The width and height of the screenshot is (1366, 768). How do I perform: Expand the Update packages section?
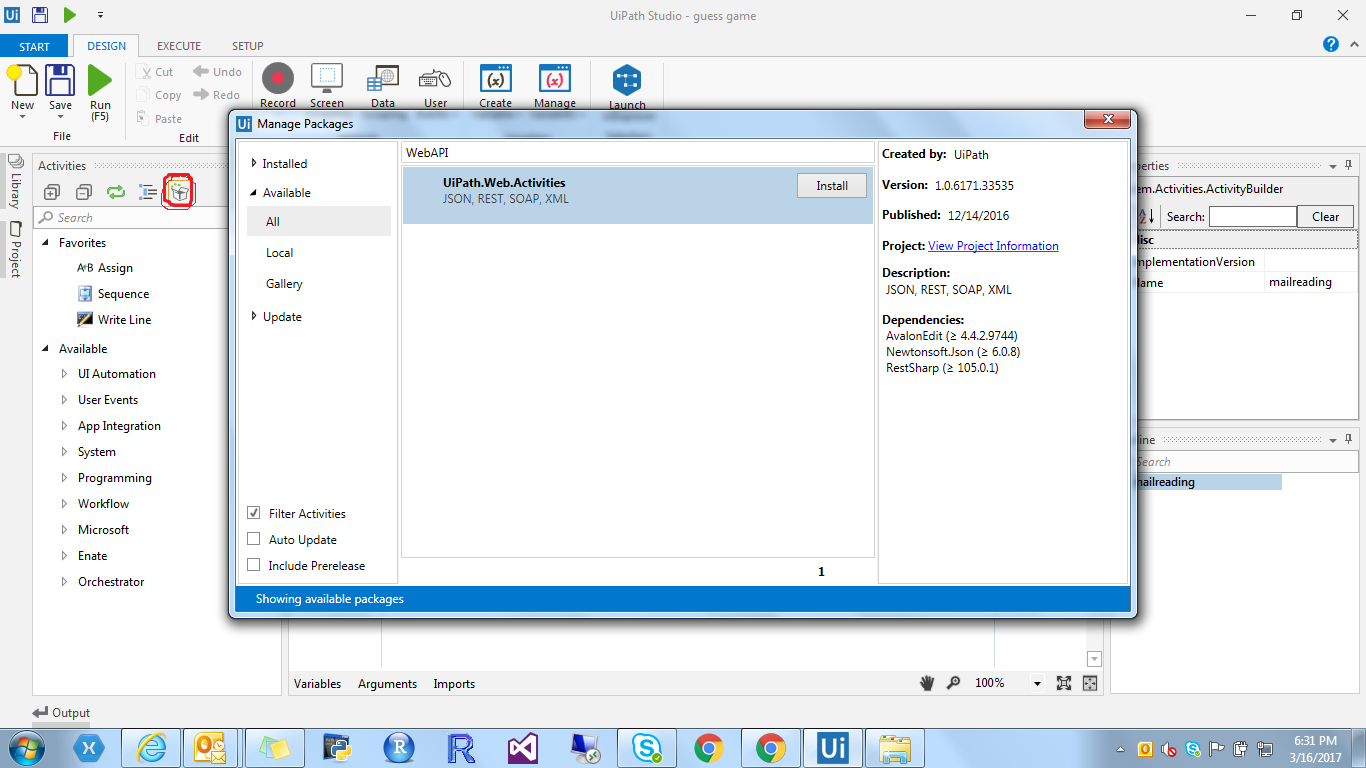[282, 316]
